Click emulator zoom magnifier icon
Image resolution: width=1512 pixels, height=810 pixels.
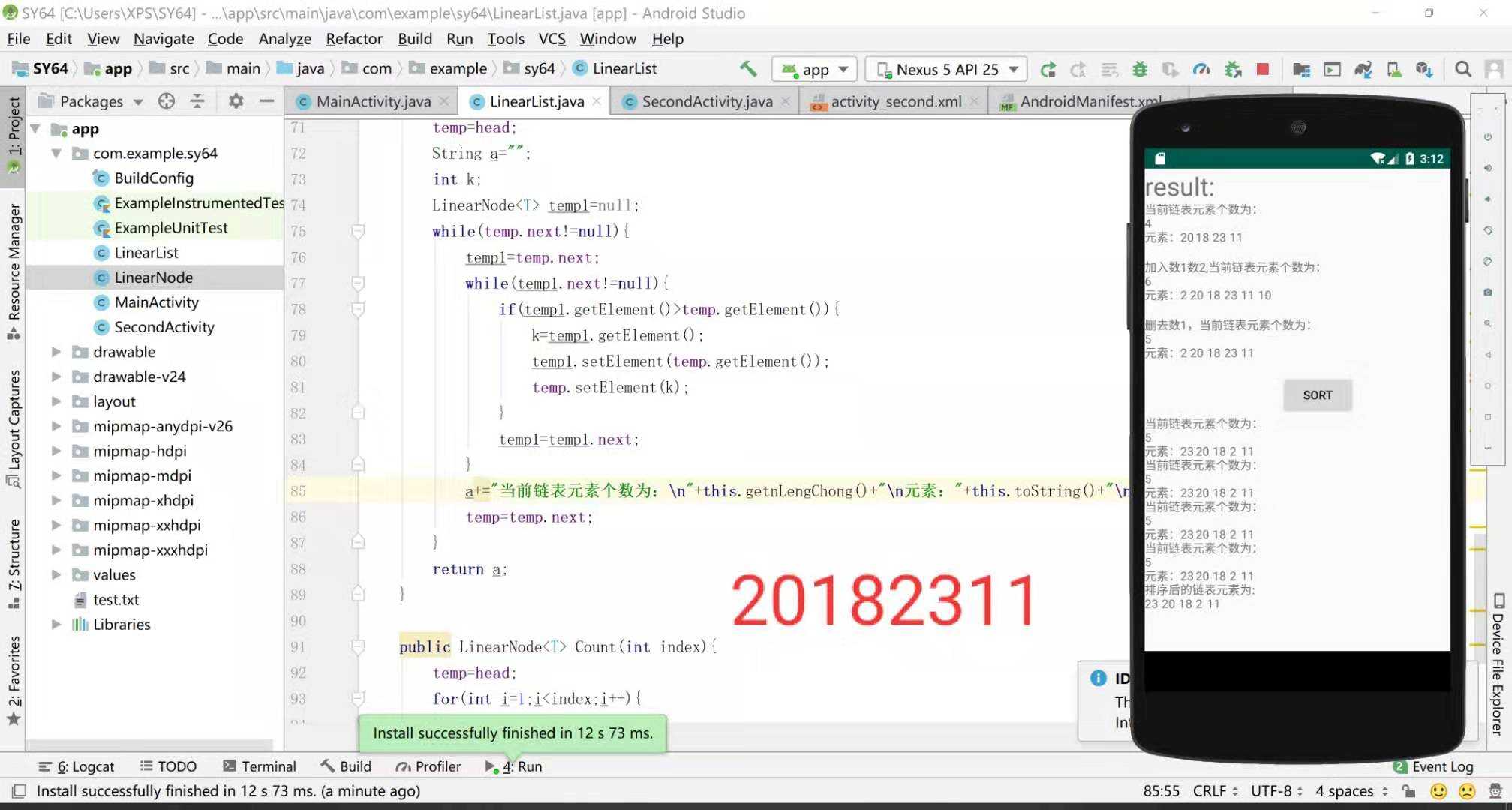point(1487,323)
